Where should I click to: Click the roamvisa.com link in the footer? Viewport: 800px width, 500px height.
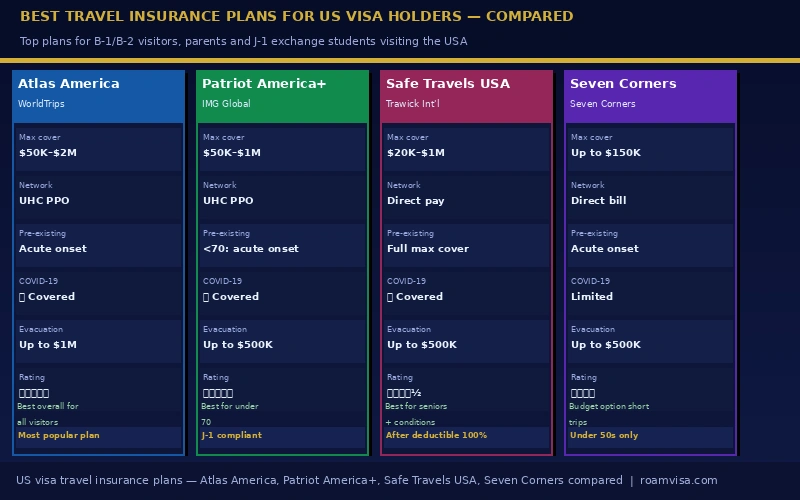[x=678, y=480]
